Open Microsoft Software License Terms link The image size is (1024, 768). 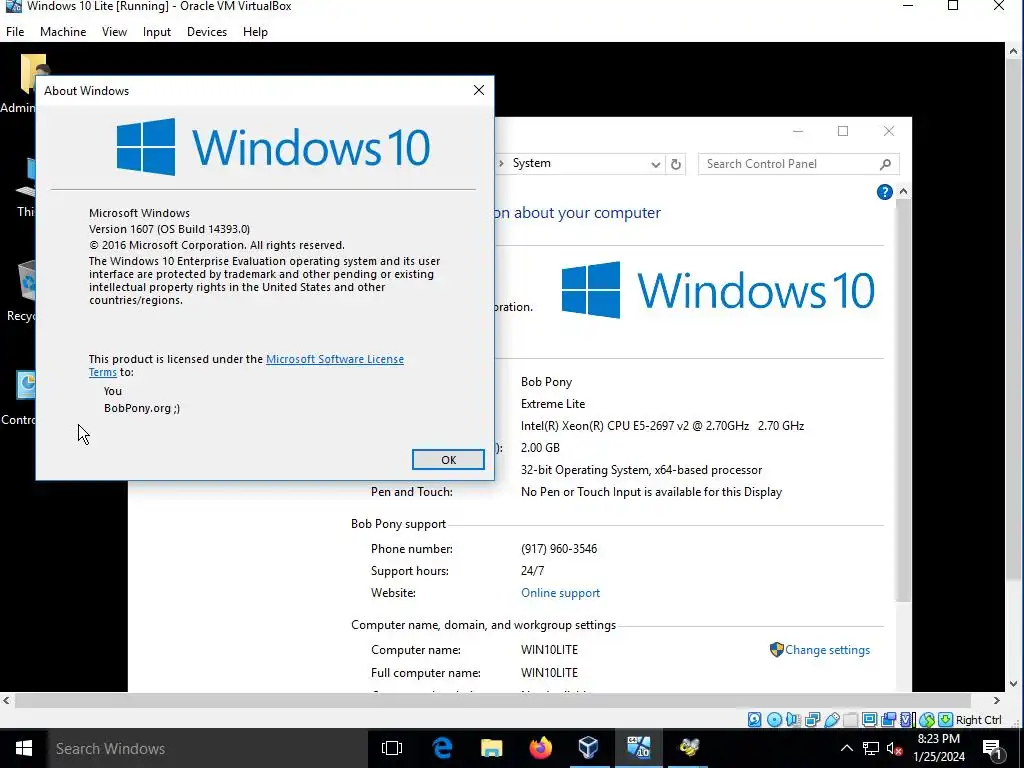[335, 359]
